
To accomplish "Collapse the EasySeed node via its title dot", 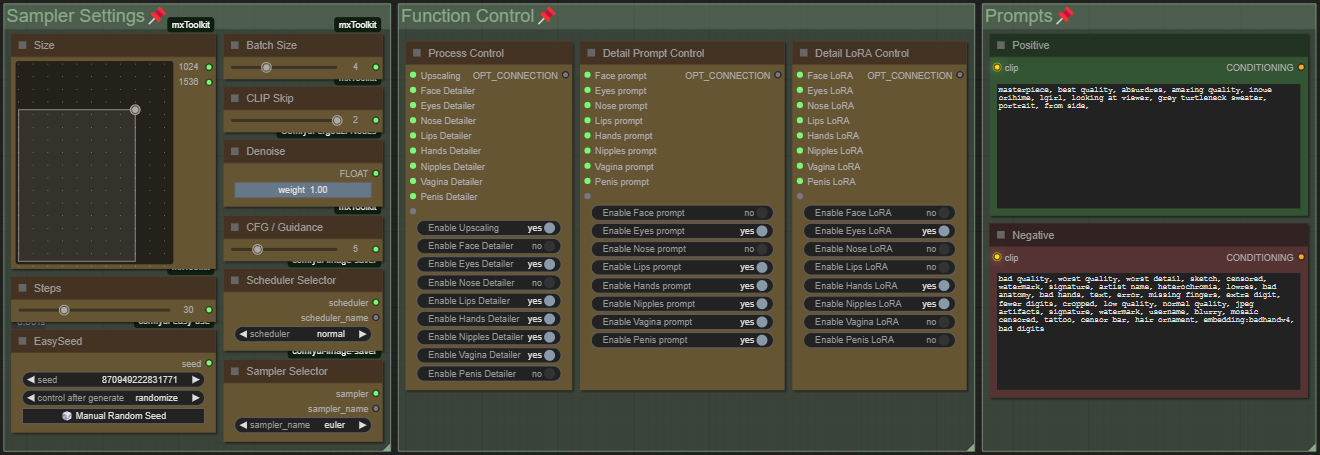I will click(22, 341).
